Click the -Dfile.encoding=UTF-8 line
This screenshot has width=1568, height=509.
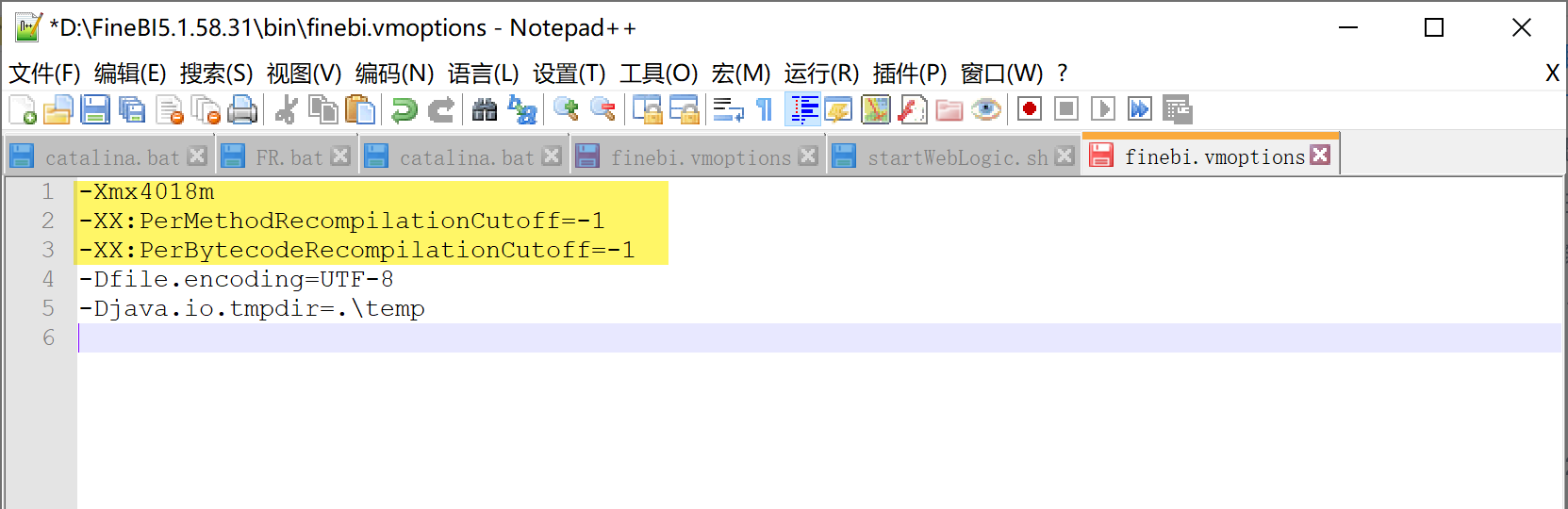(236, 279)
